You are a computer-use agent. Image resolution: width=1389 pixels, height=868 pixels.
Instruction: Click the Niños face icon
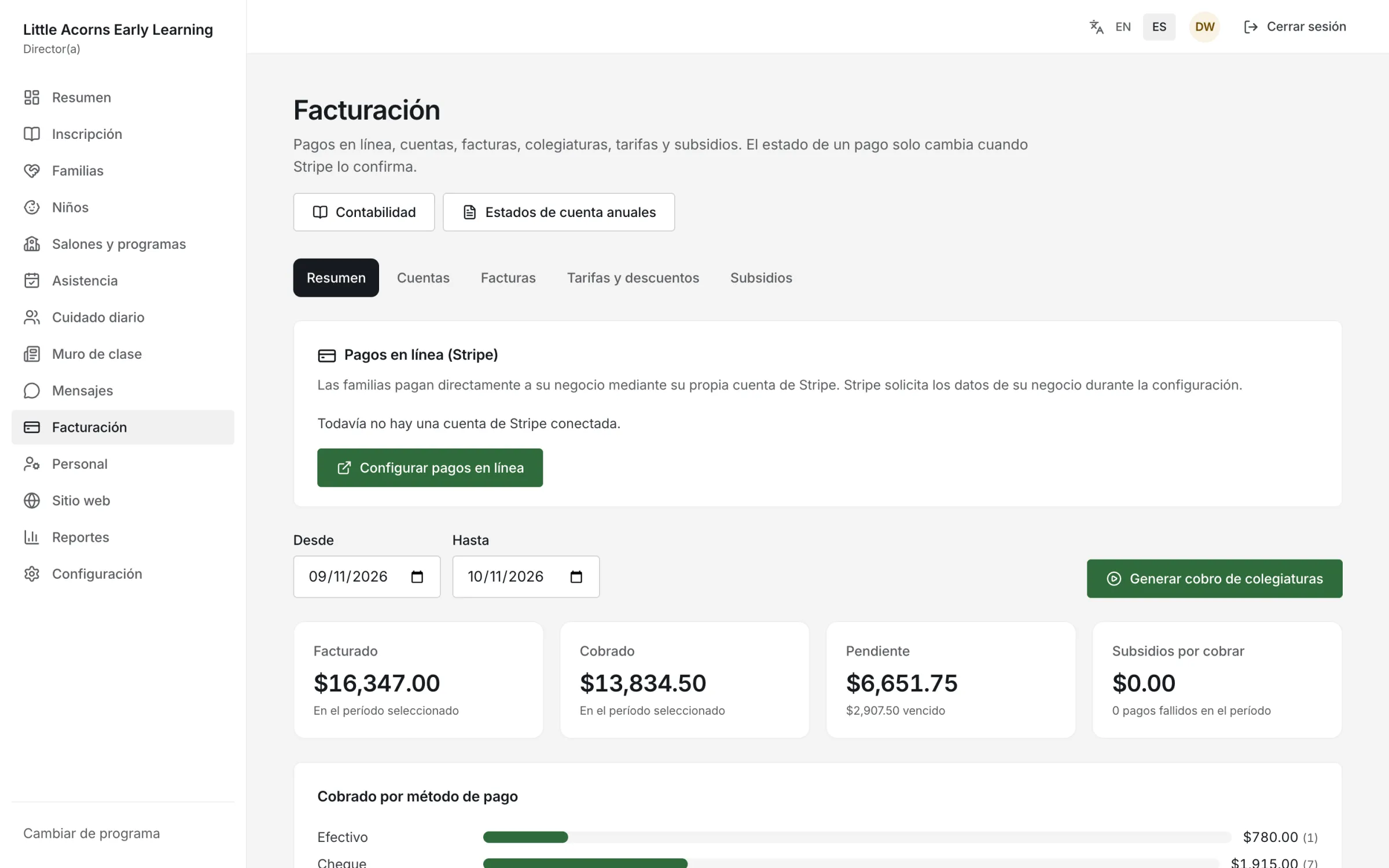pyautogui.click(x=32, y=207)
